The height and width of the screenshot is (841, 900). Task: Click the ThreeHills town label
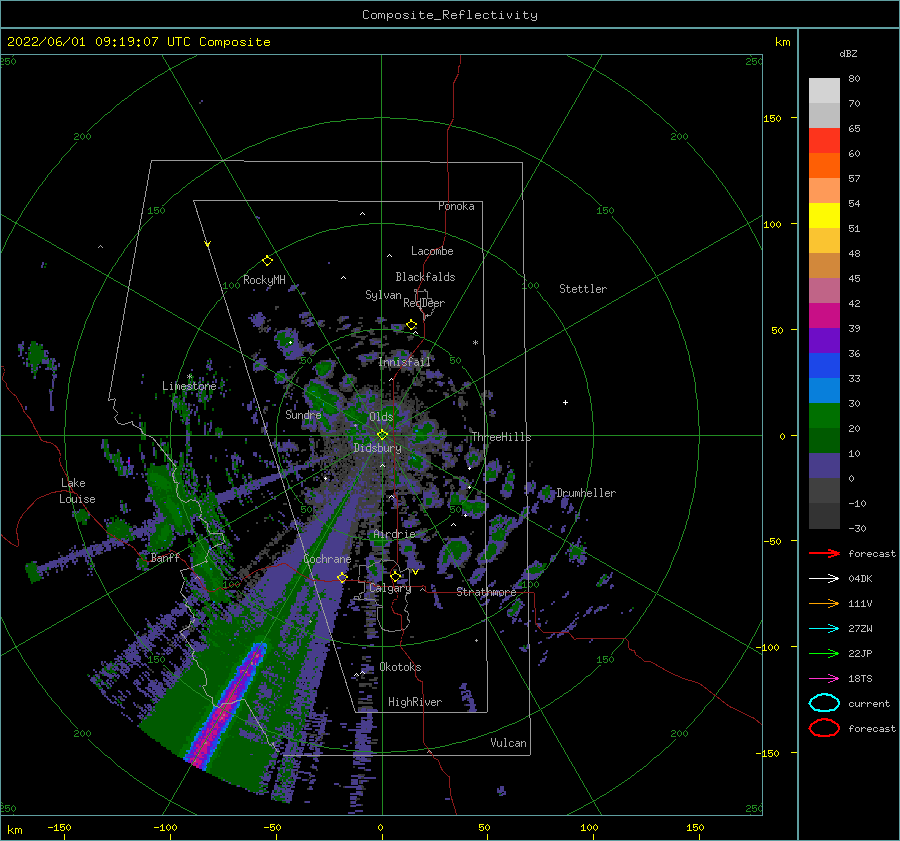coord(501,437)
